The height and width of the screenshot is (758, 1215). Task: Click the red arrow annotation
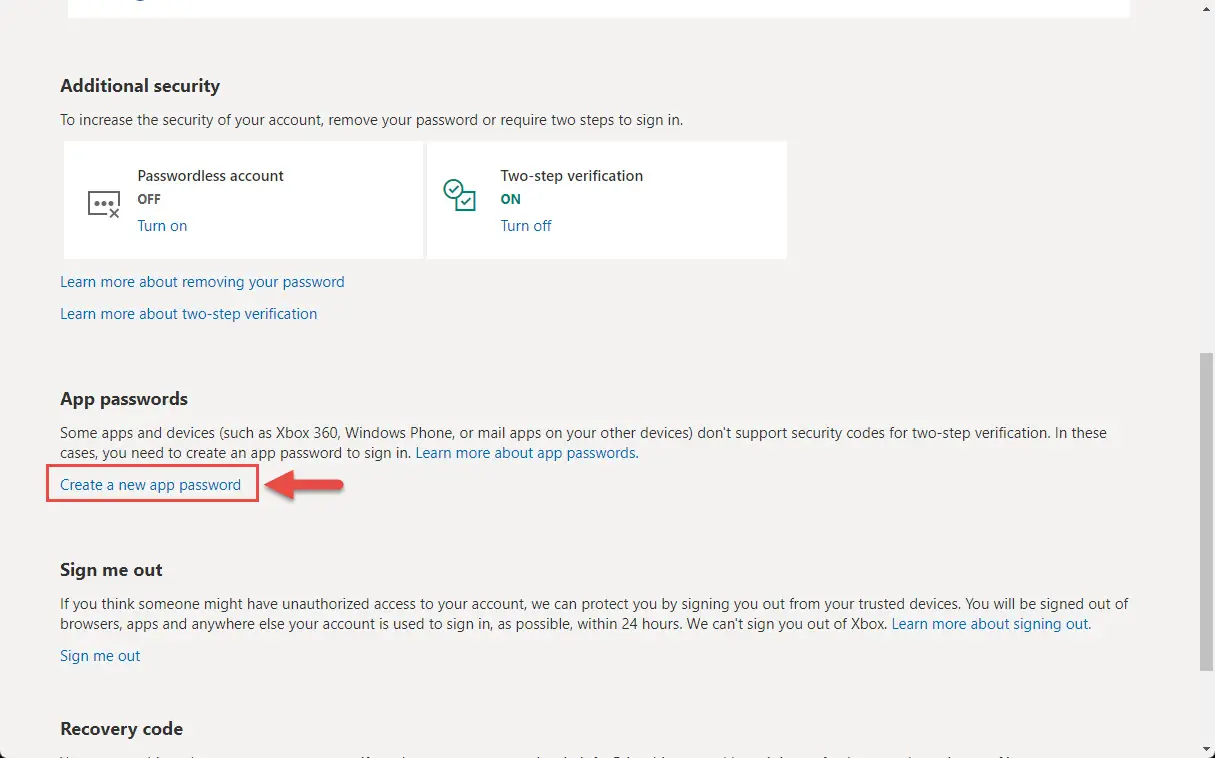[x=304, y=486]
